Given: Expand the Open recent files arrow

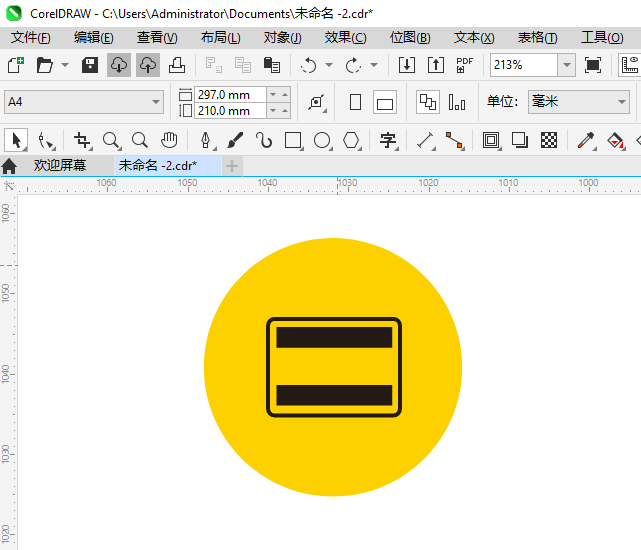Looking at the screenshot, I should [65, 65].
